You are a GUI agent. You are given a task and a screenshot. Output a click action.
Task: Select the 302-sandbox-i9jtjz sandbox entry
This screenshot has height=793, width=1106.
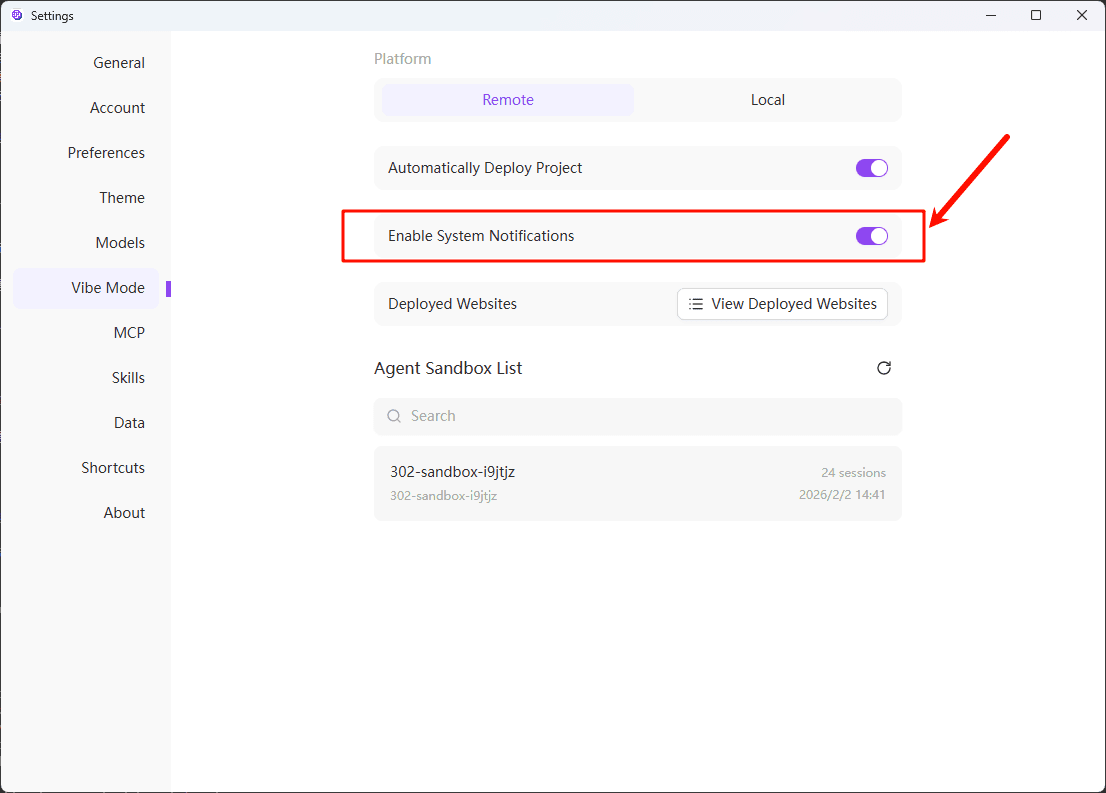coord(637,483)
